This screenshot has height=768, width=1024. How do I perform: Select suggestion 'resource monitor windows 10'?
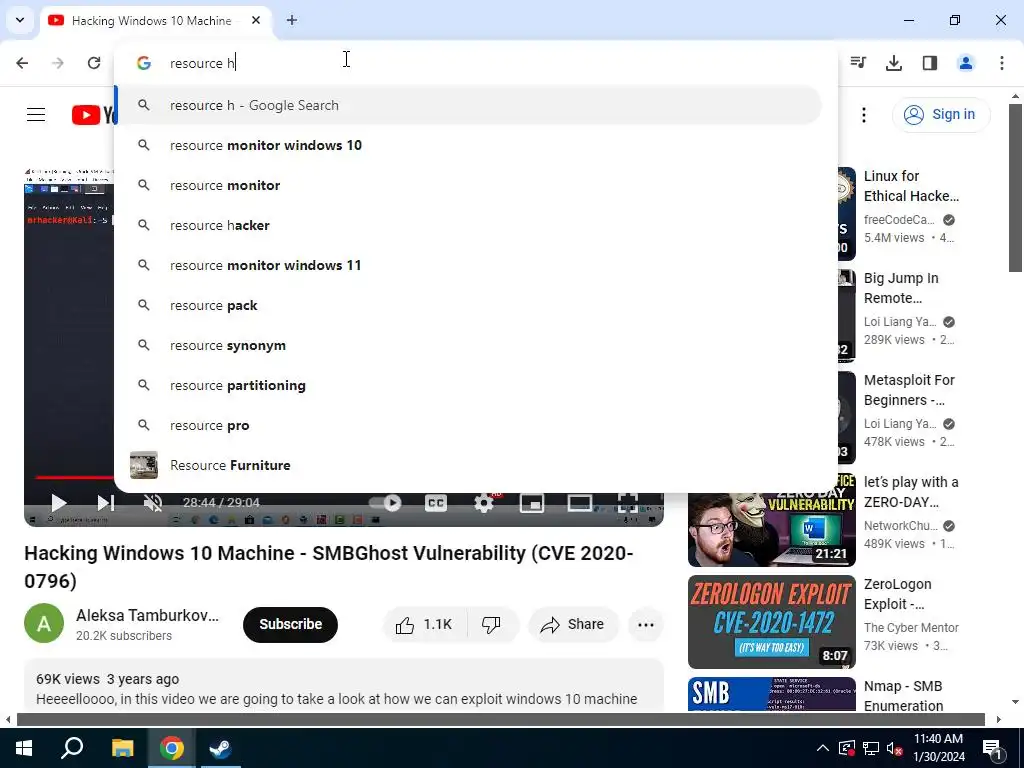(468, 145)
